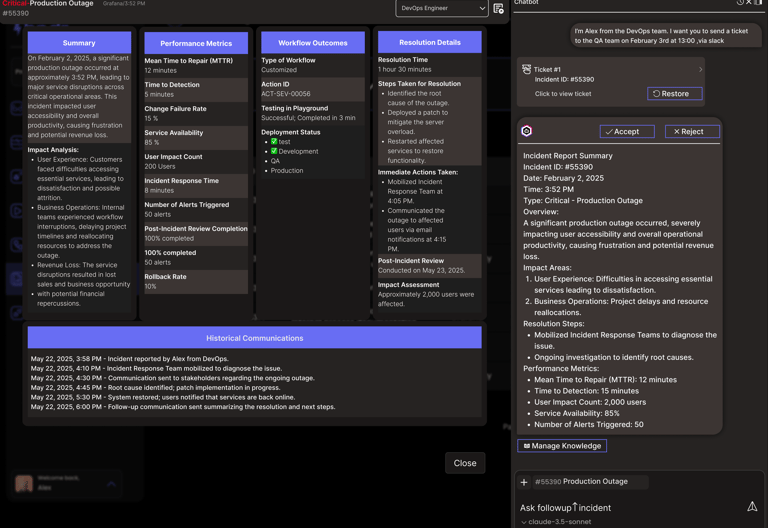Select the Historical Communications header
Image resolution: width=768 pixels, height=528 pixels.
(x=255, y=338)
